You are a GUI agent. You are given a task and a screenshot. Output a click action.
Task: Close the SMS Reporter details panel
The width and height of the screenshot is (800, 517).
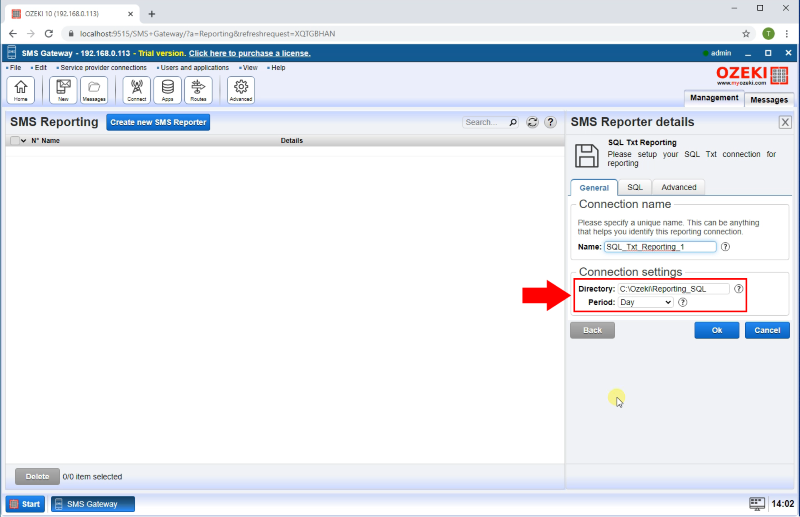tap(785, 122)
